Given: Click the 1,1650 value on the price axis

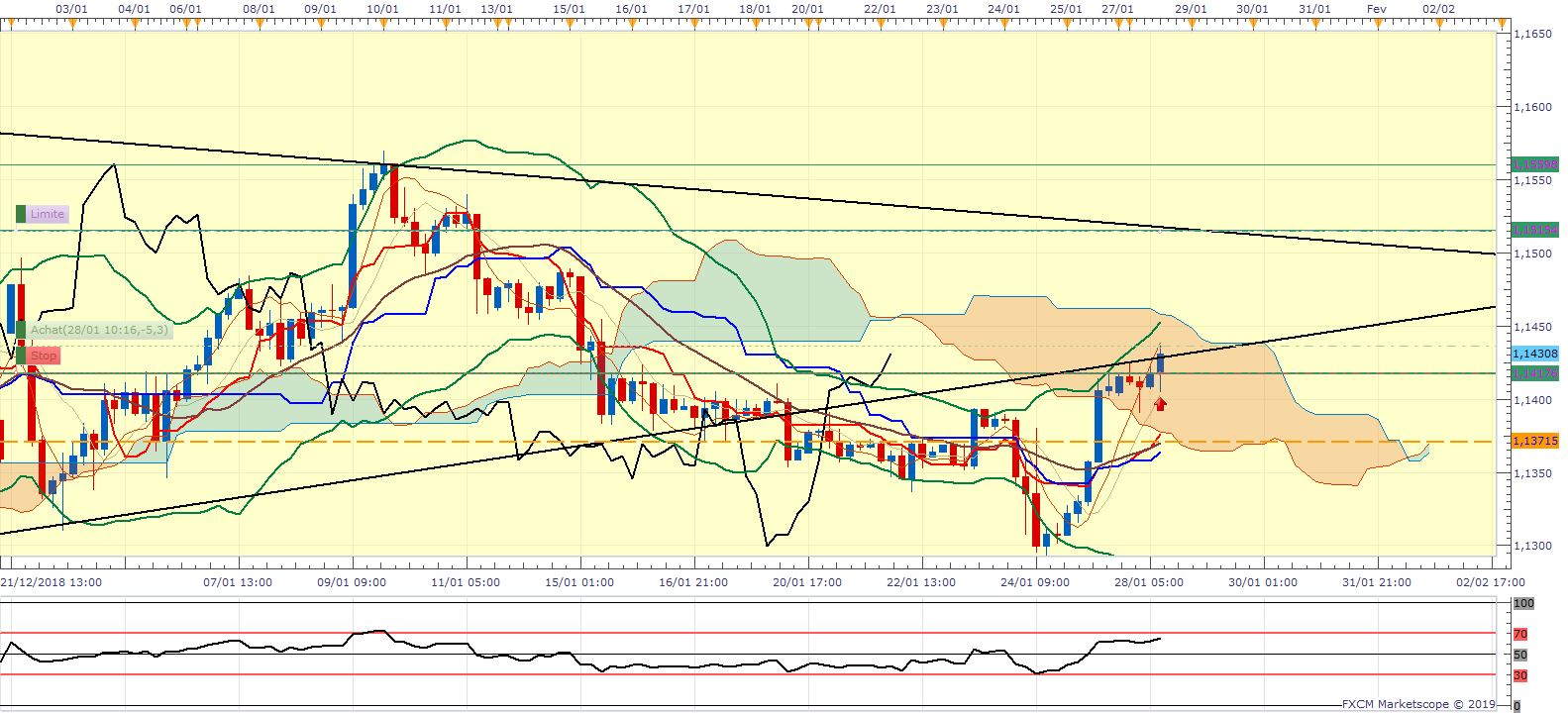Looking at the screenshot, I should pyautogui.click(x=1534, y=34).
